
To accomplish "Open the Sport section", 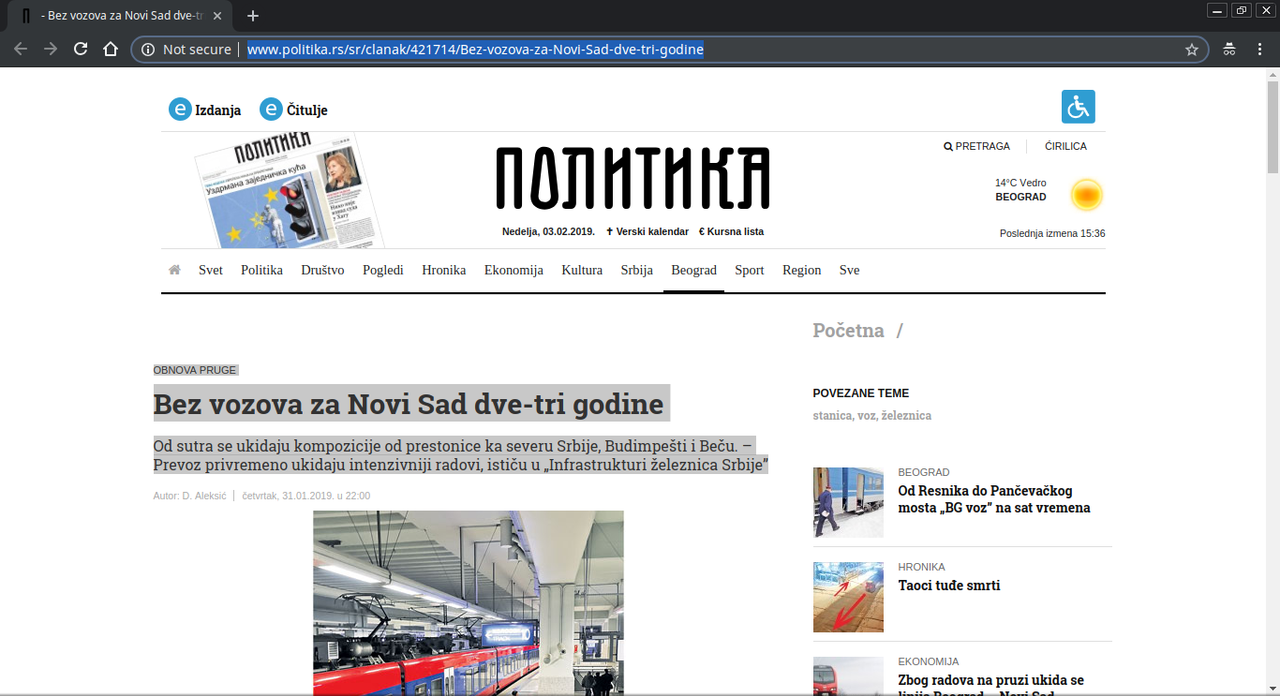I will 749,270.
